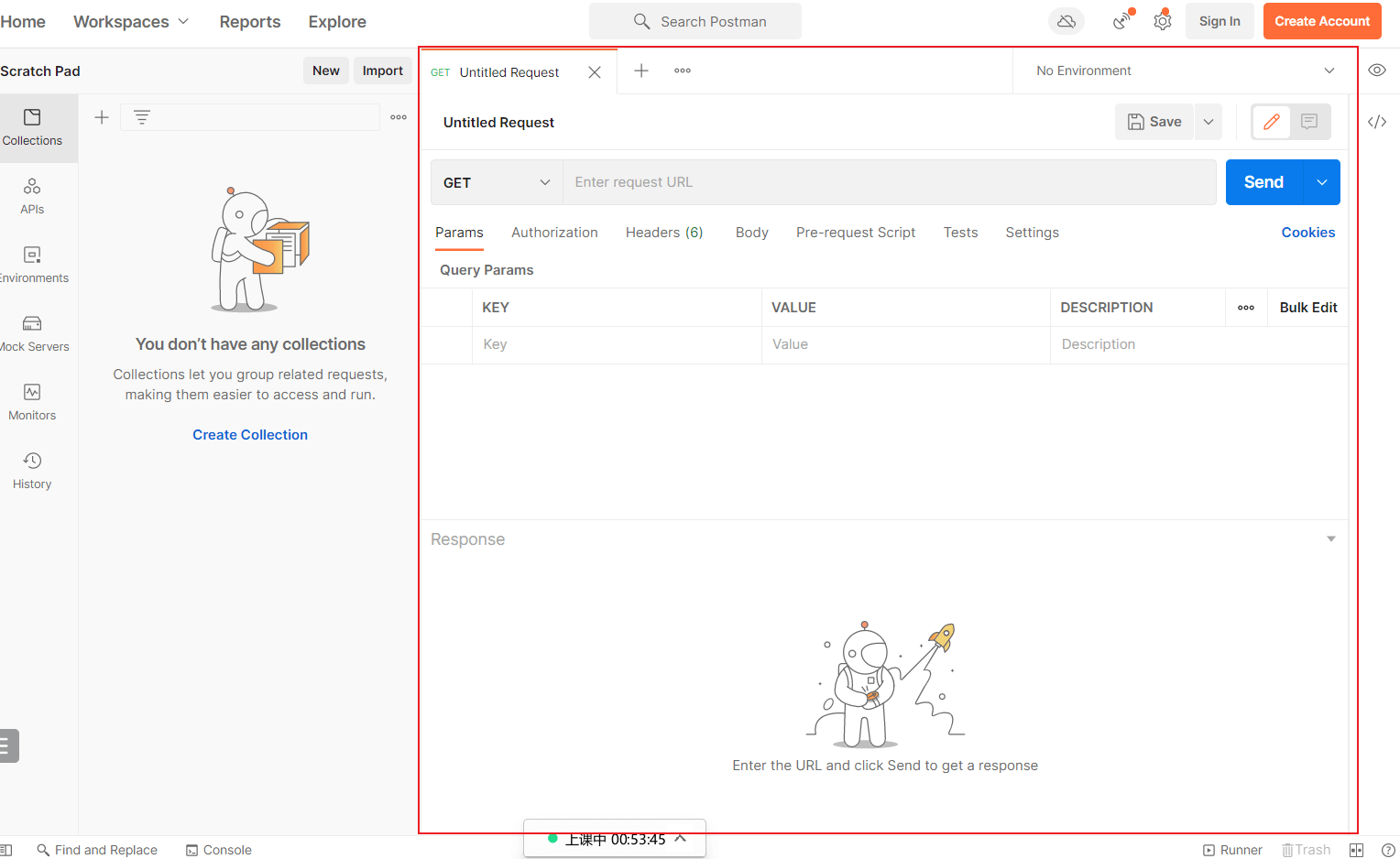Toggle the two-pane layout icon in status bar

[1357, 850]
